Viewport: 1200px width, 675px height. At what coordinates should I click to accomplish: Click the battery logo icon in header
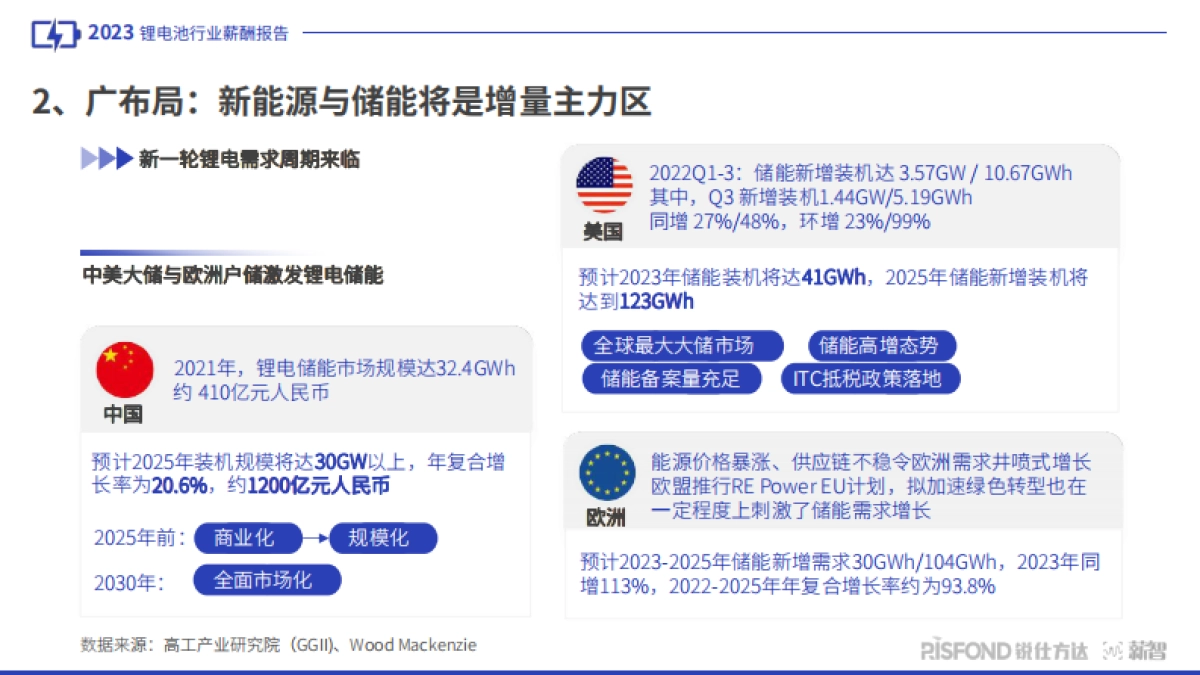pyautogui.click(x=53, y=34)
